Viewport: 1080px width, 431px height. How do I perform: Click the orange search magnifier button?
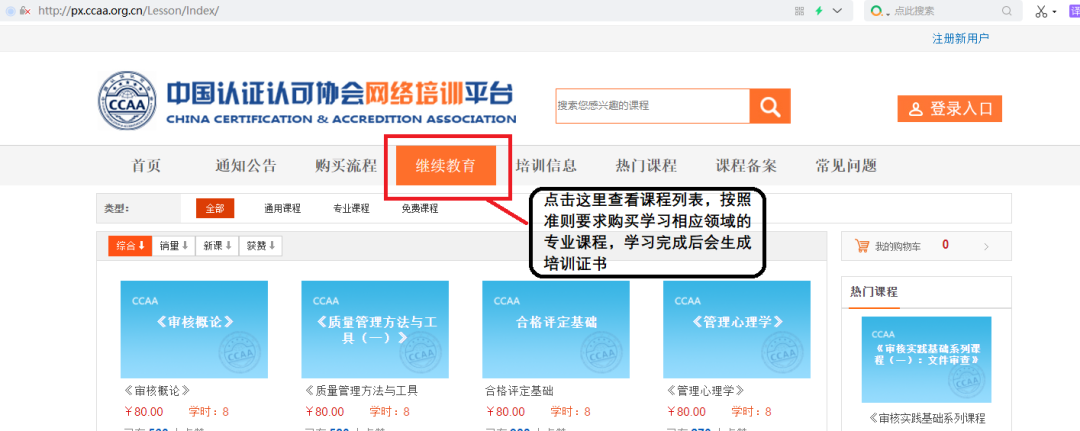[770, 107]
